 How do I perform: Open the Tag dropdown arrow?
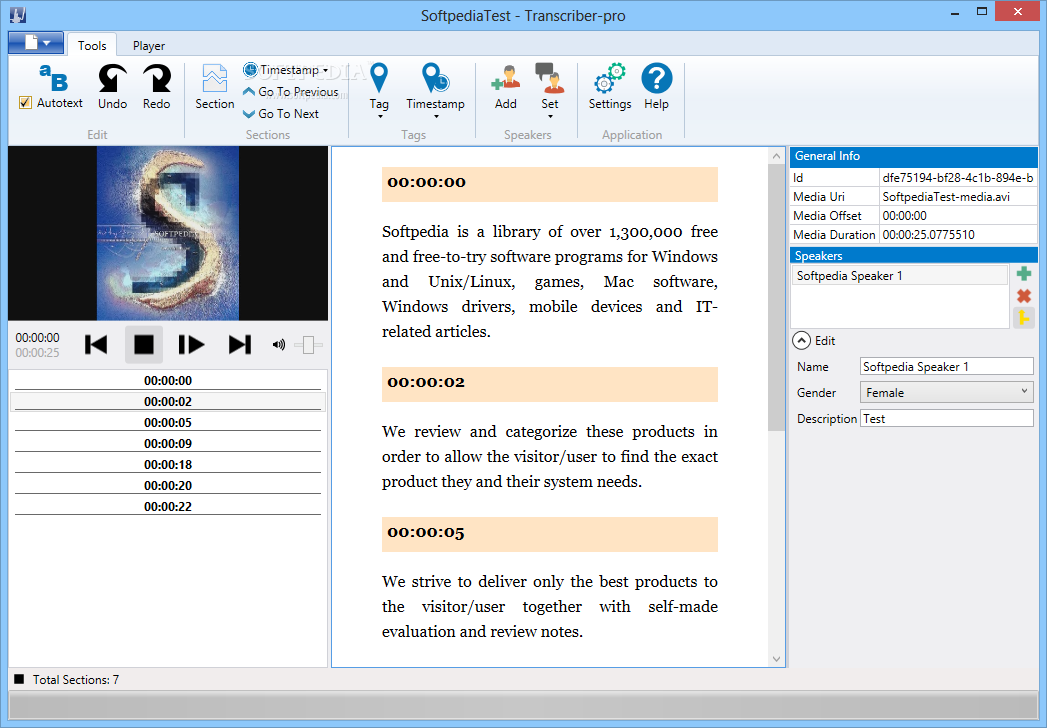[380, 117]
